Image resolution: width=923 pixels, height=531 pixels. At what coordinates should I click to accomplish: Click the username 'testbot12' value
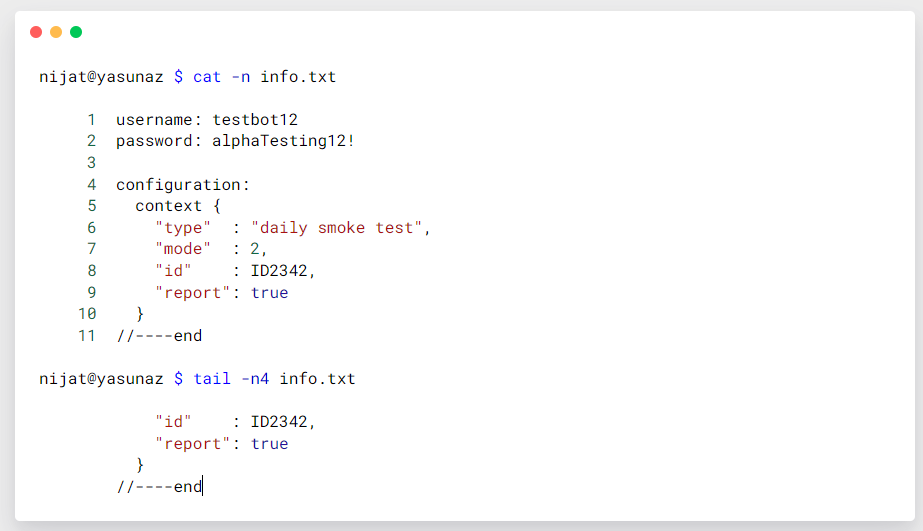pyautogui.click(x=255, y=120)
